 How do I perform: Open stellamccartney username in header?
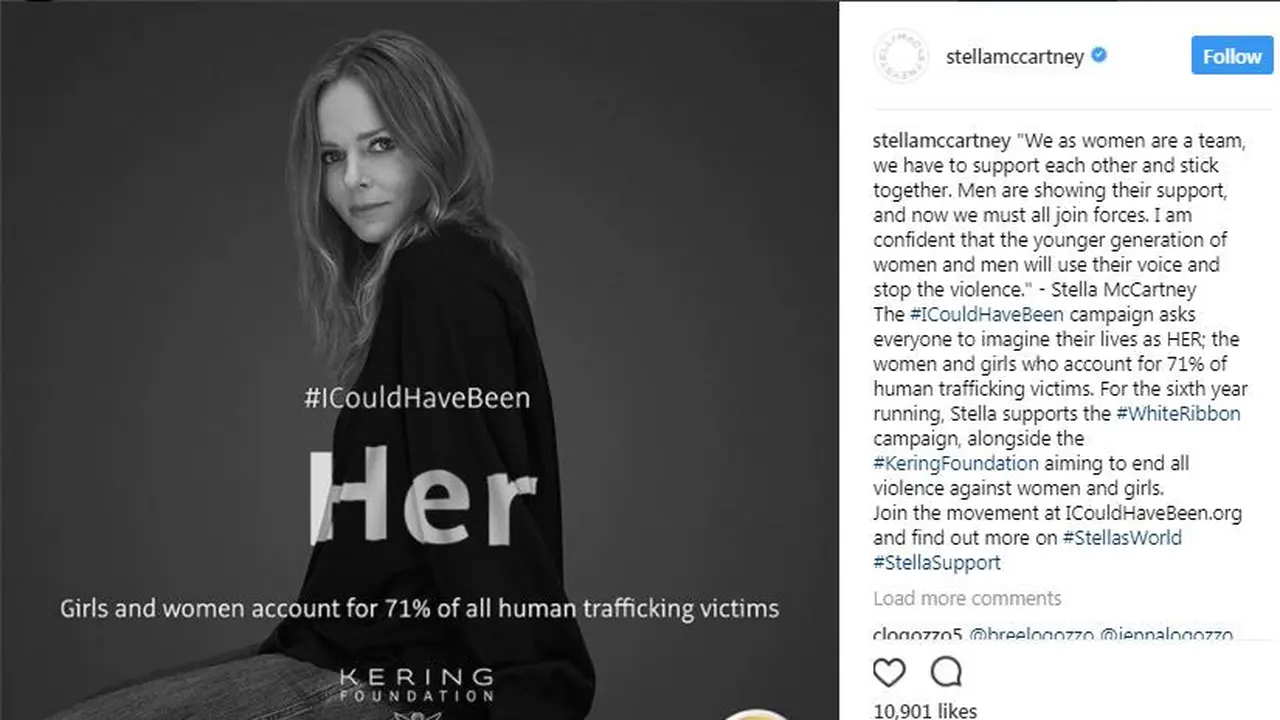click(x=1014, y=57)
